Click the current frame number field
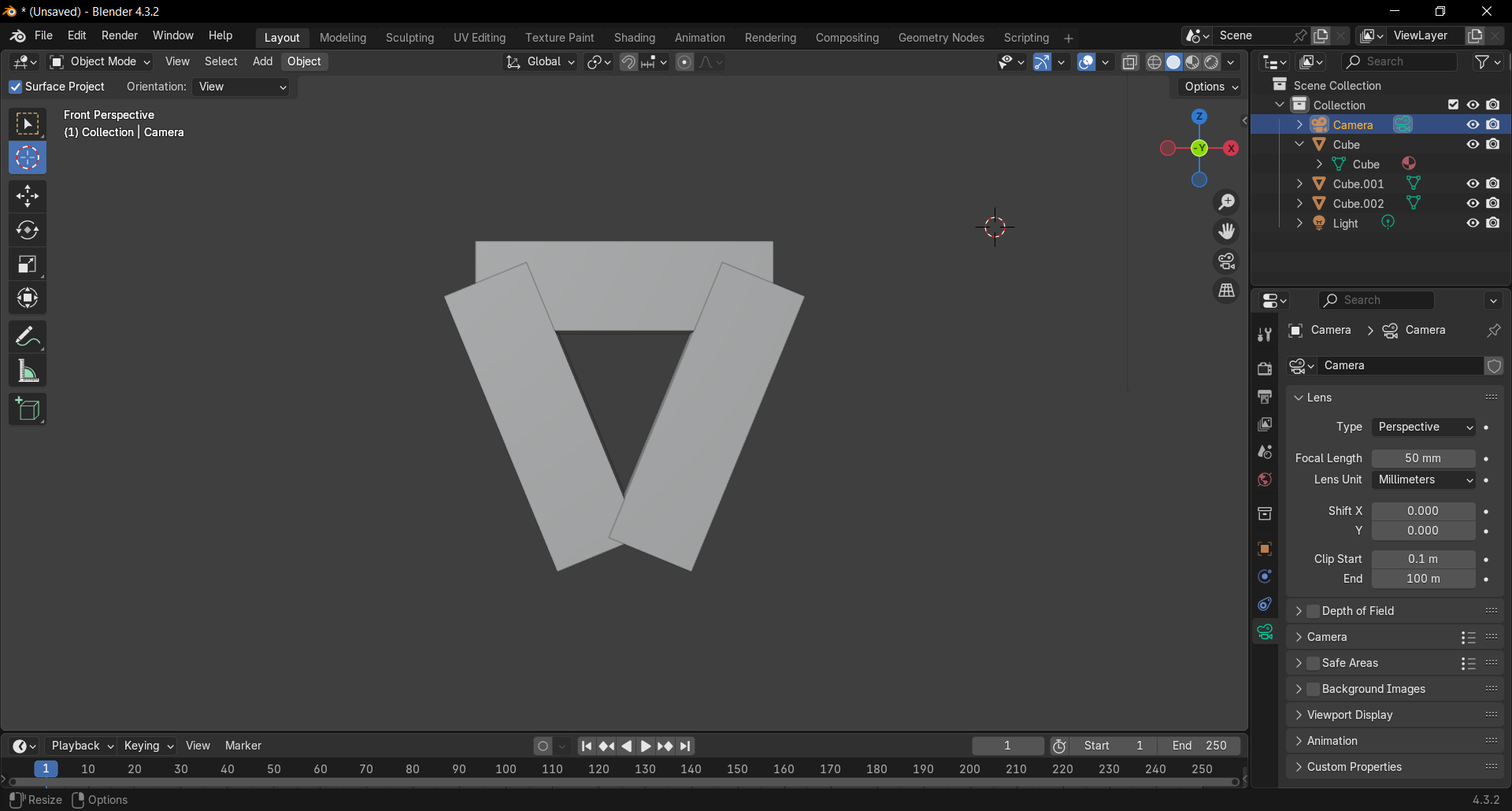The width and height of the screenshot is (1512, 811). click(1007, 746)
